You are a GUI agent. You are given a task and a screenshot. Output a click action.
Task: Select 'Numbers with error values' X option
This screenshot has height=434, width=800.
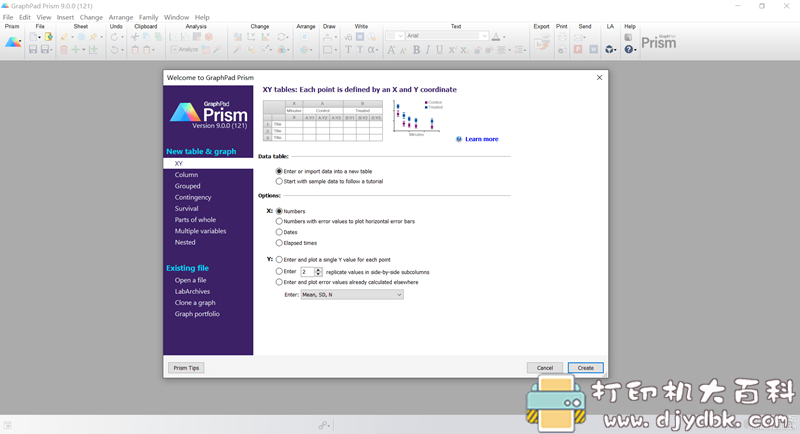[279, 221]
